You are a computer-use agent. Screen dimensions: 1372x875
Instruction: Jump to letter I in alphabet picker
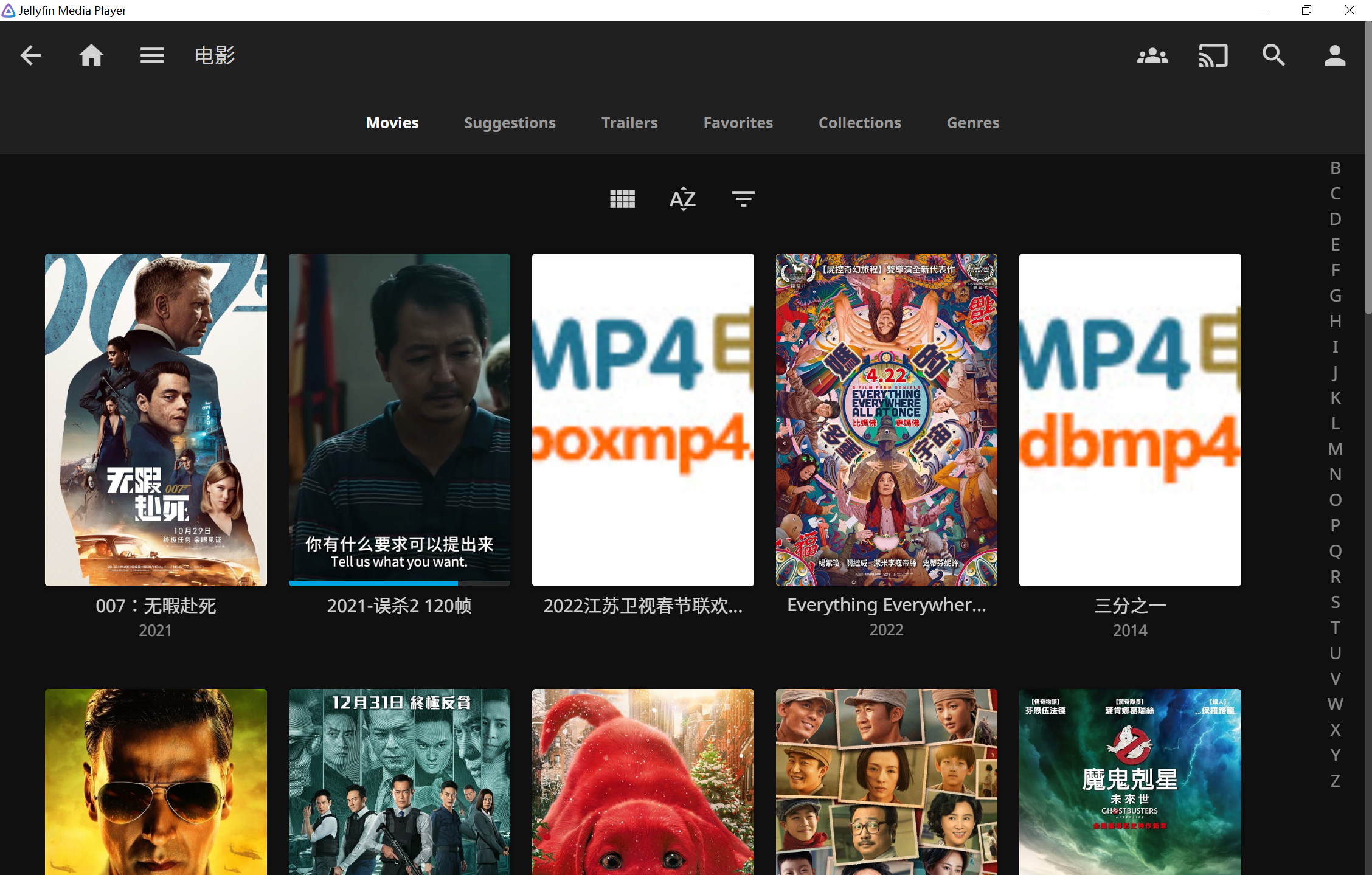coord(1335,347)
